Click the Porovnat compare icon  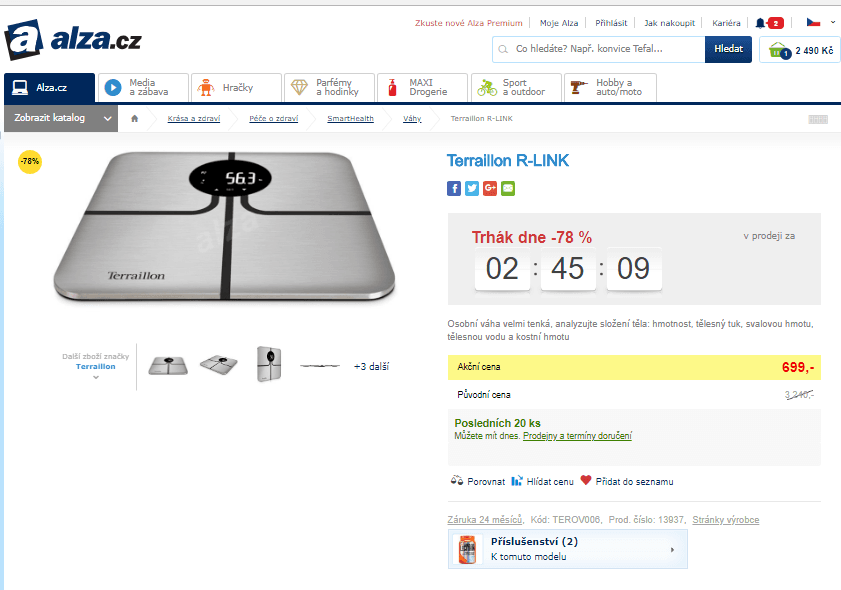click(x=456, y=481)
